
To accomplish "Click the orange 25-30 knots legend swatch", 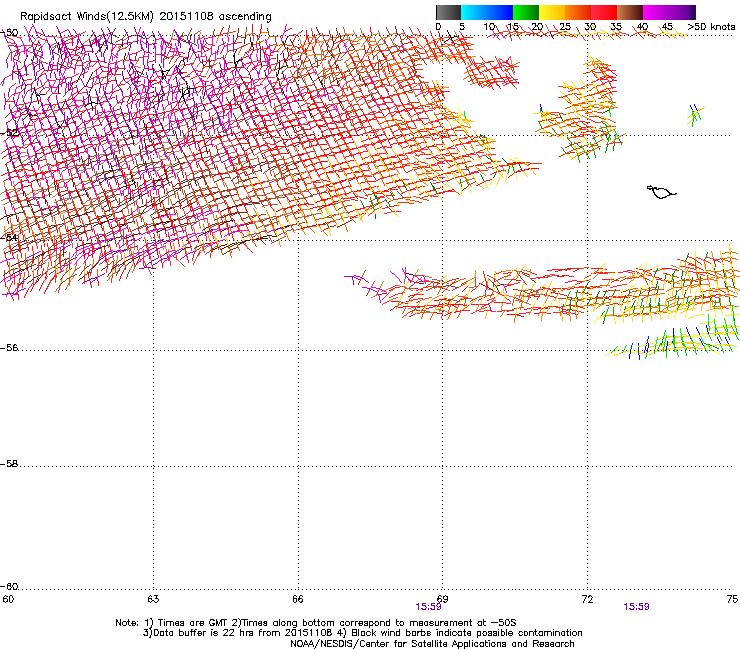I will point(578,12).
